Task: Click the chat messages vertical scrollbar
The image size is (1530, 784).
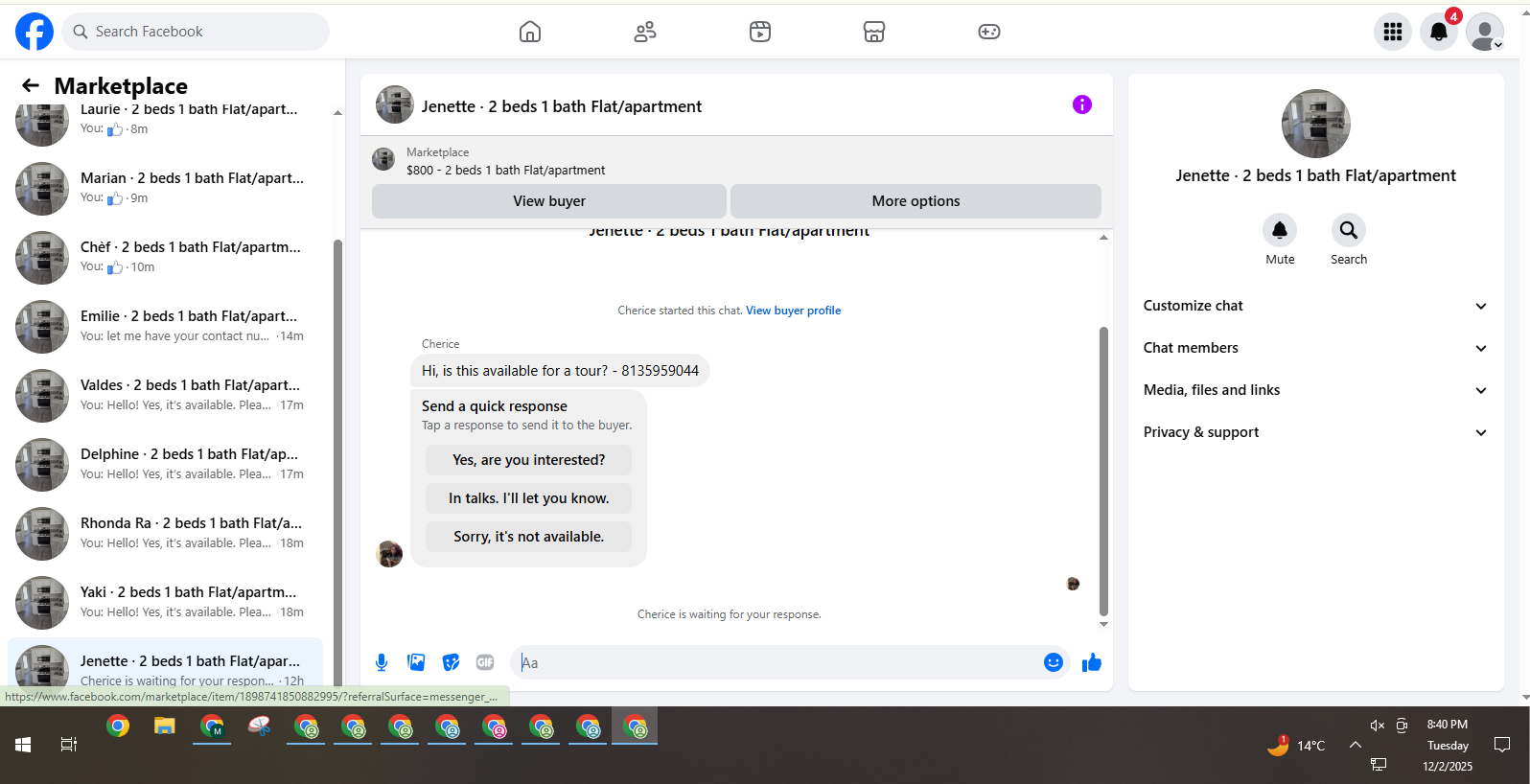Action: 1103,472
